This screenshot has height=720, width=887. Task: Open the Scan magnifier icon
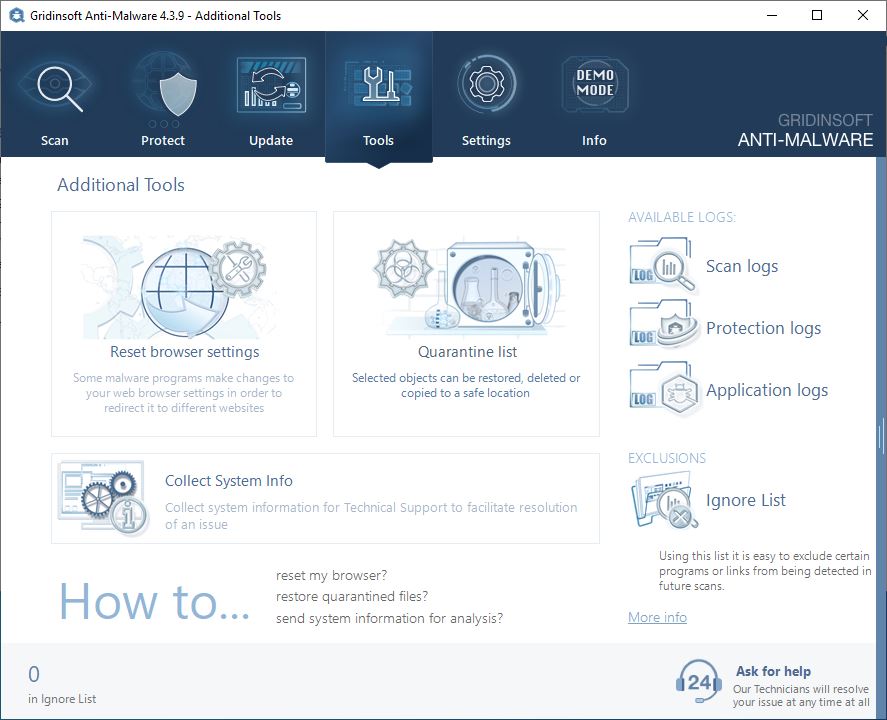click(x=55, y=86)
